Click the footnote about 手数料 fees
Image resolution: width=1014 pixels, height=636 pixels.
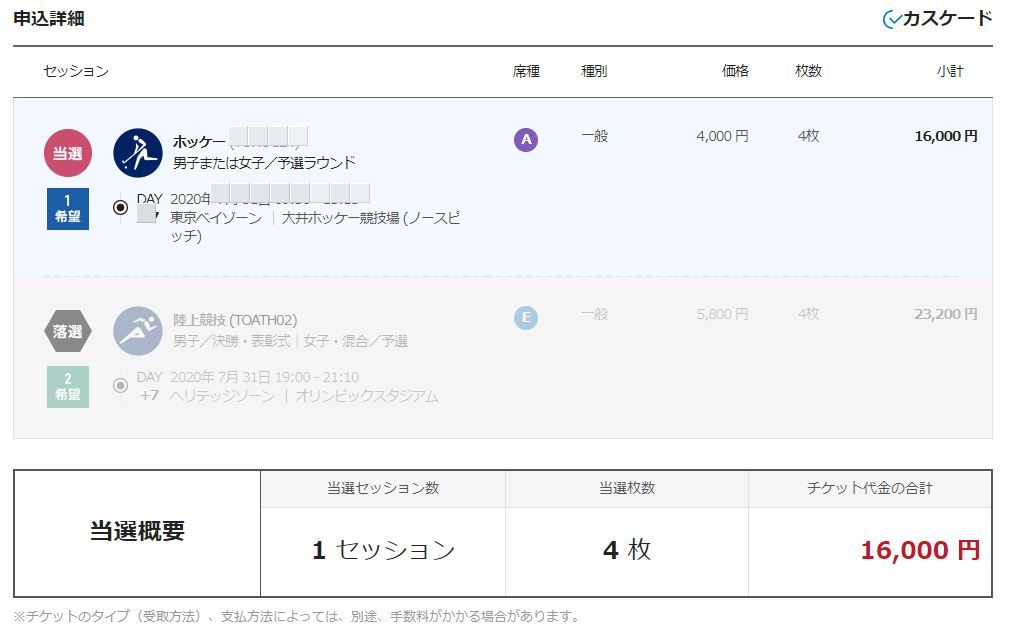[297, 617]
